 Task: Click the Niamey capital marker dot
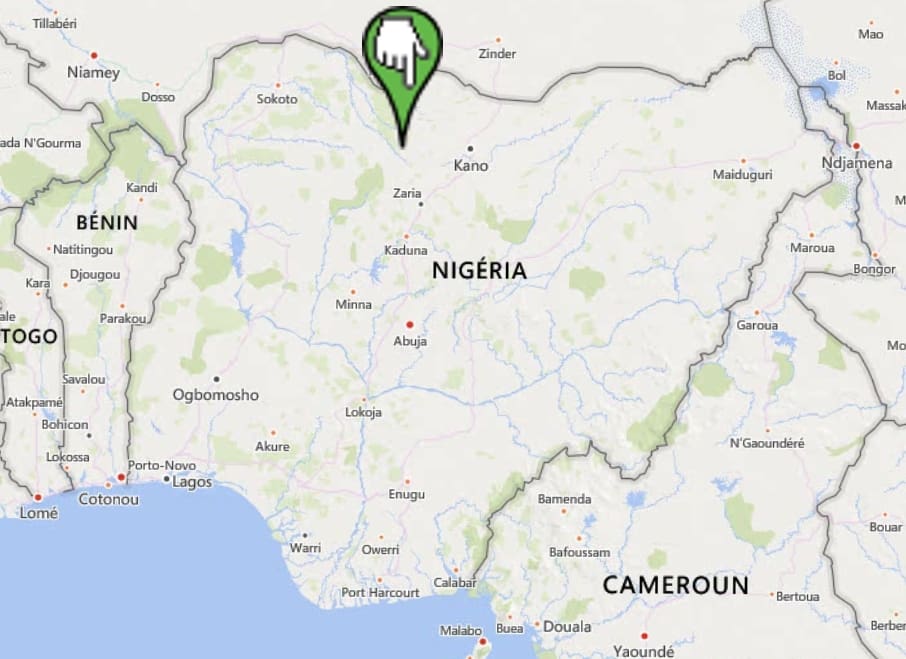click(x=94, y=56)
